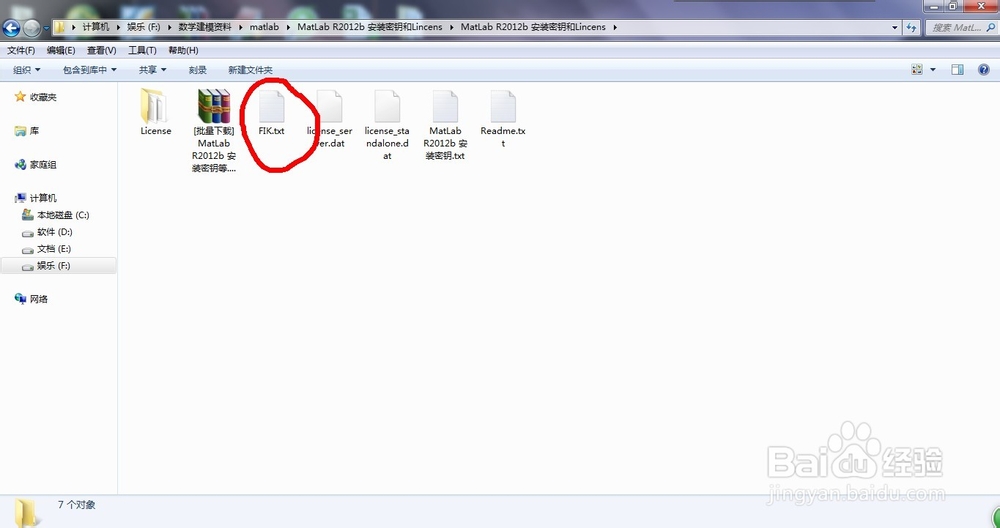The width and height of the screenshot is (1000, 528).
Task: Select 库 in navigation pane
Action: point(34,131)
